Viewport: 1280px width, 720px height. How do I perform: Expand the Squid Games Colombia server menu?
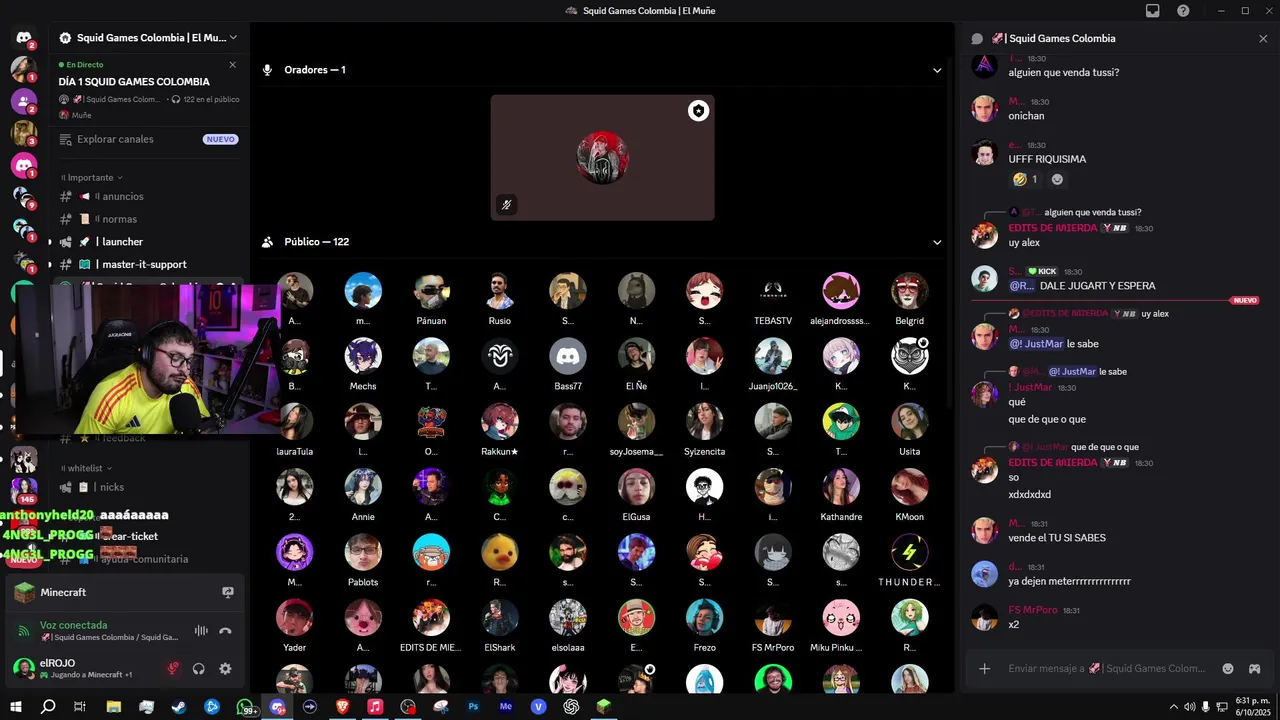(148, 38)
